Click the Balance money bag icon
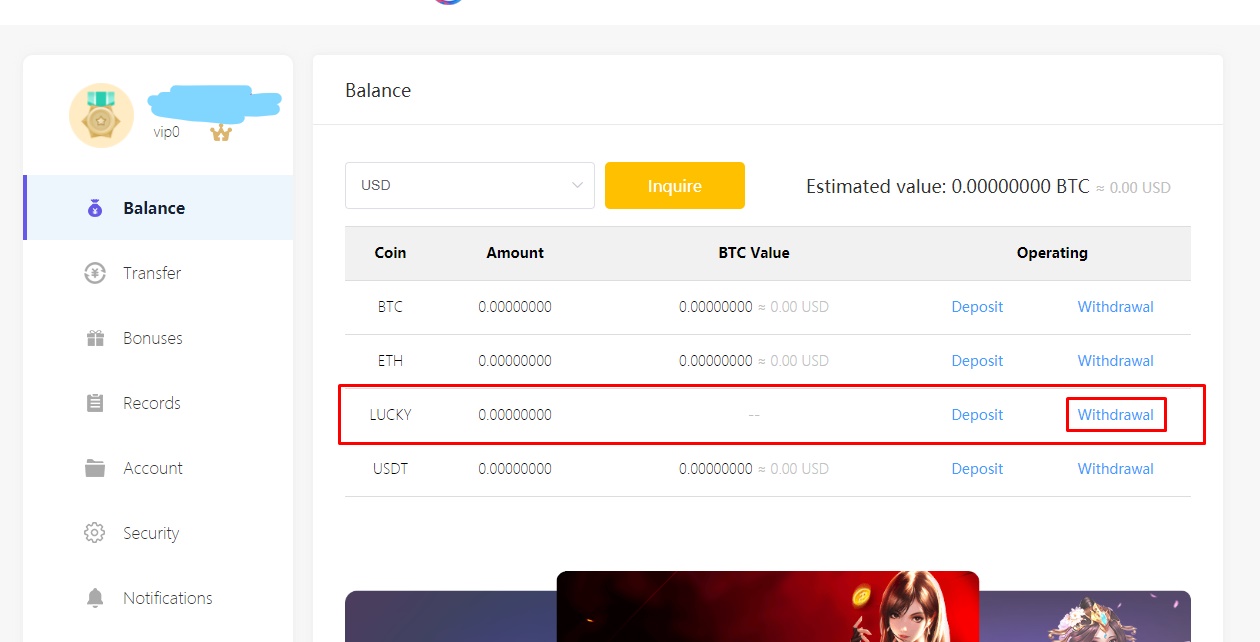The image size is (1260, 642). coord(95,208)
